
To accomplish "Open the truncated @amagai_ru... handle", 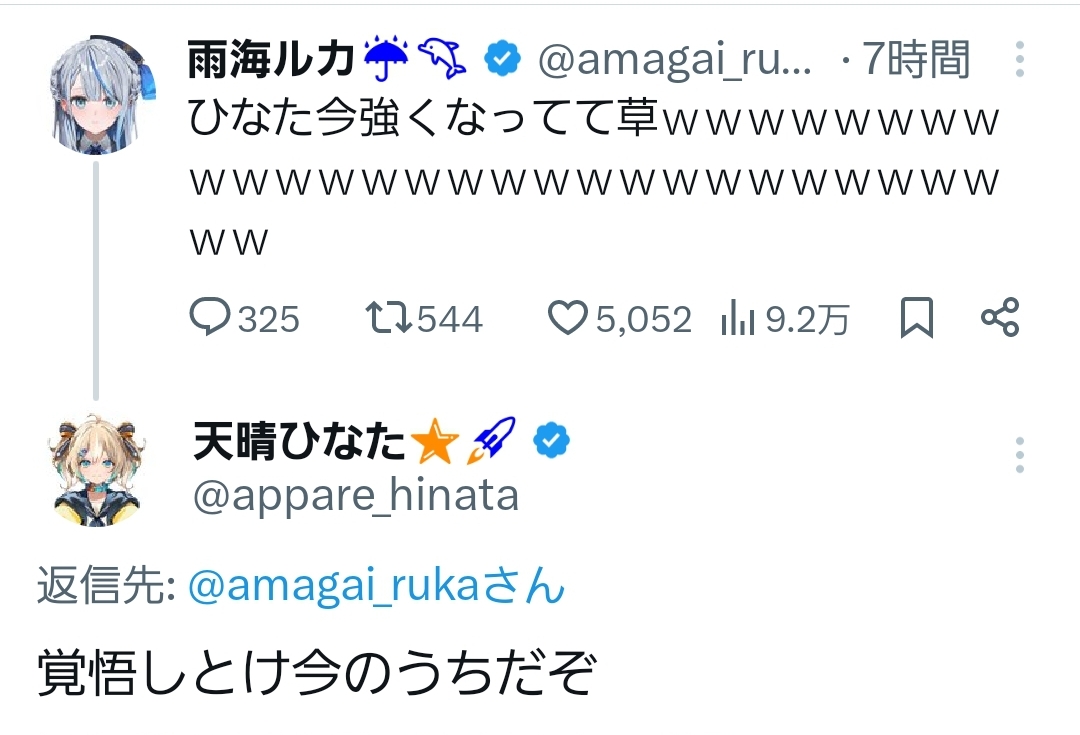I will point(675,61).
